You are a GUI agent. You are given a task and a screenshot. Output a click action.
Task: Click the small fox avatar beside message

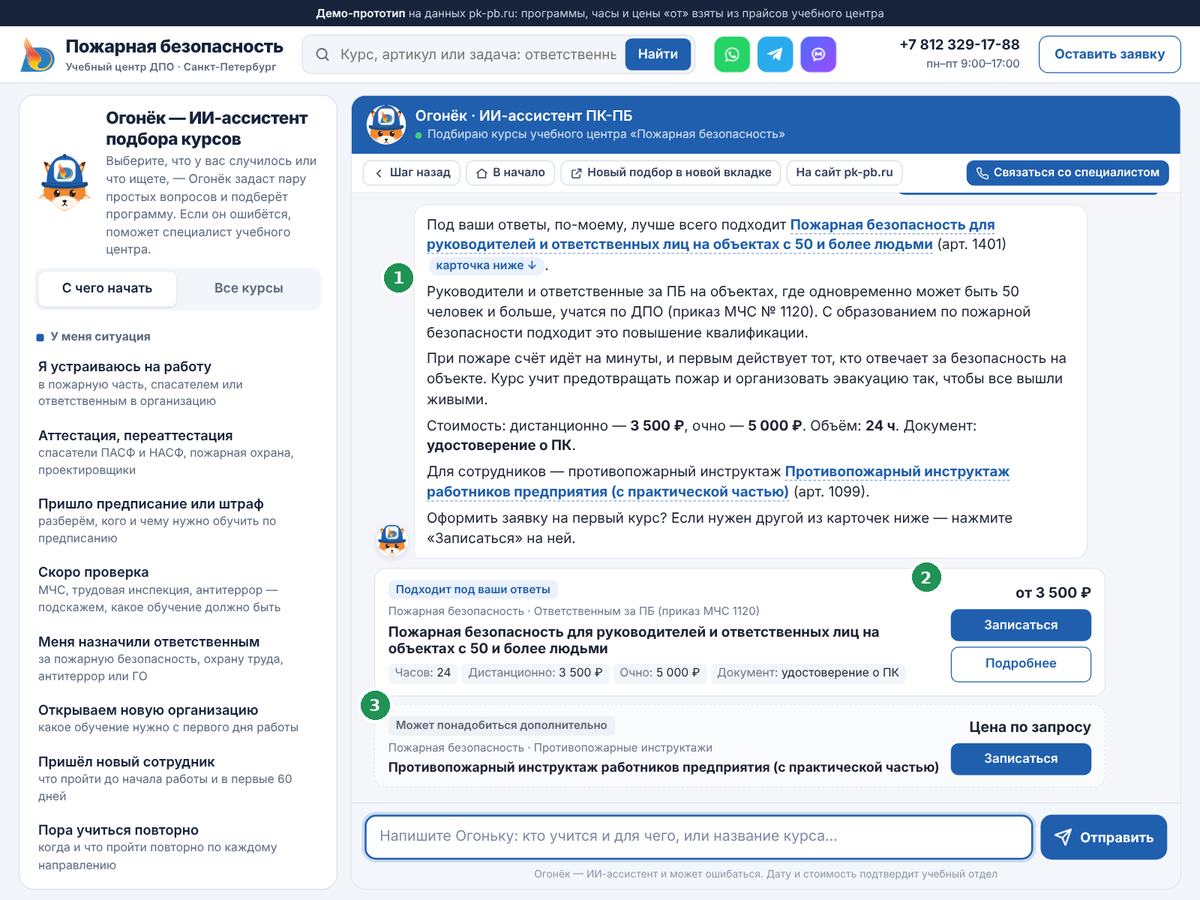tap(391, 539)
